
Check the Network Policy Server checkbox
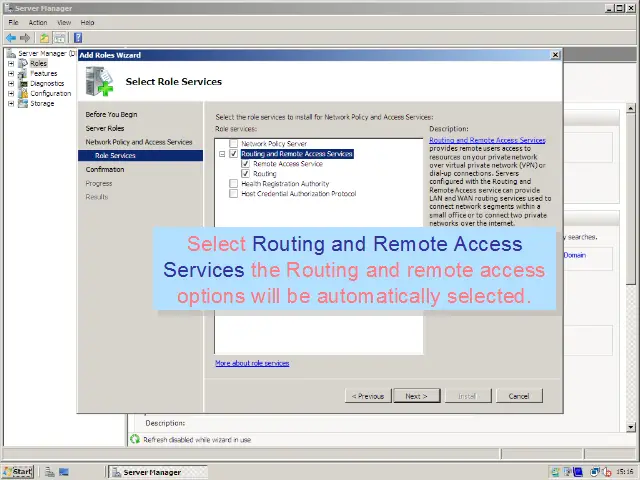(233, 144)
